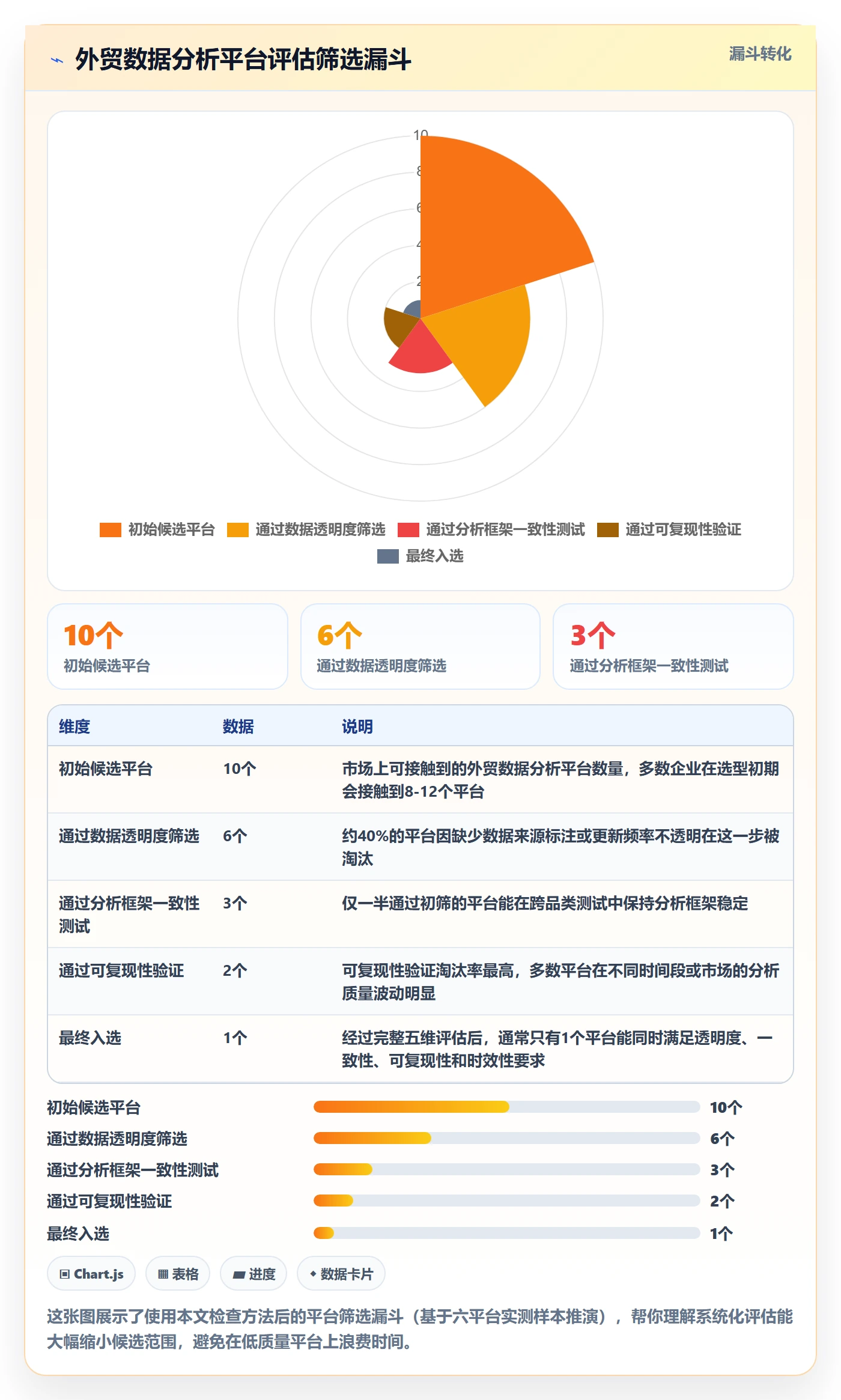Click the 进度 tag chip
Image resolution: width=841 pixels, height=1400 pixels.
(x=254, y=1274)
